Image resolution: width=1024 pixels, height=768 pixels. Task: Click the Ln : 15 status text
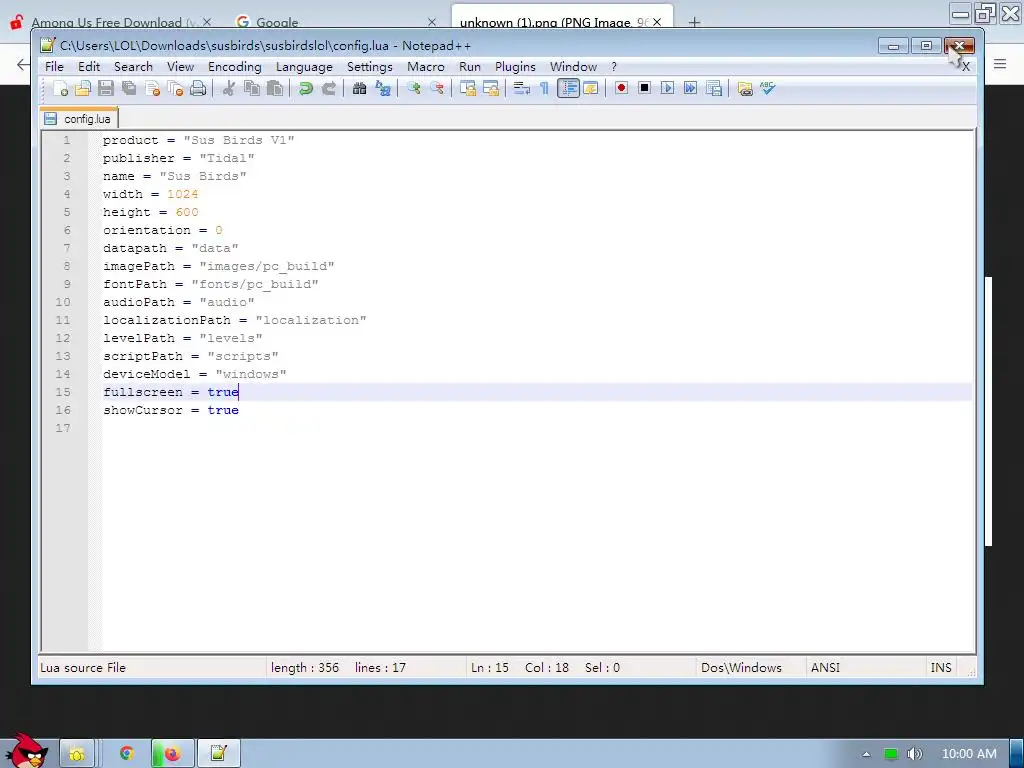(490, 667)
